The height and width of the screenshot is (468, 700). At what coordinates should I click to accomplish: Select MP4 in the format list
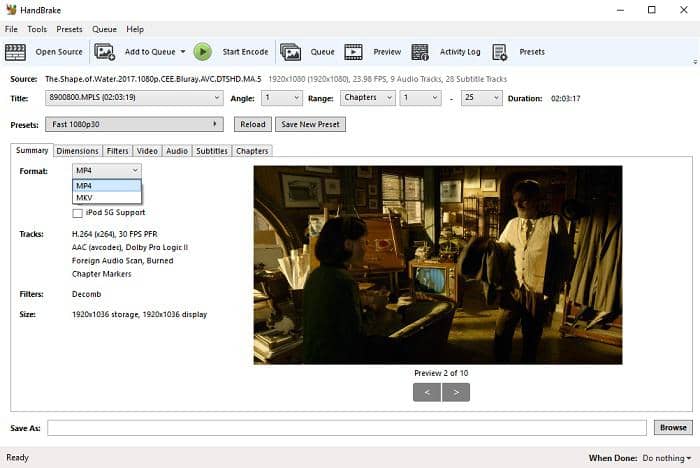click(x=107, y=186)
